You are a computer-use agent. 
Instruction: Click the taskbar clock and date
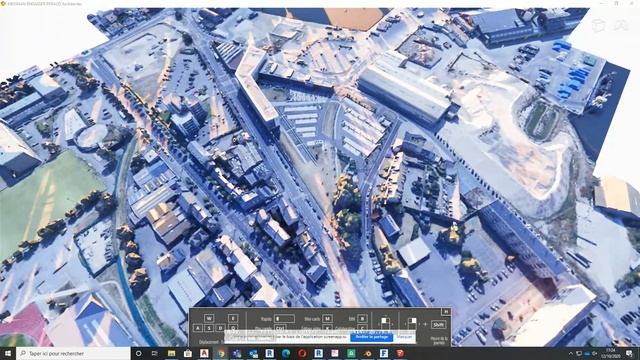pos(611,353)
